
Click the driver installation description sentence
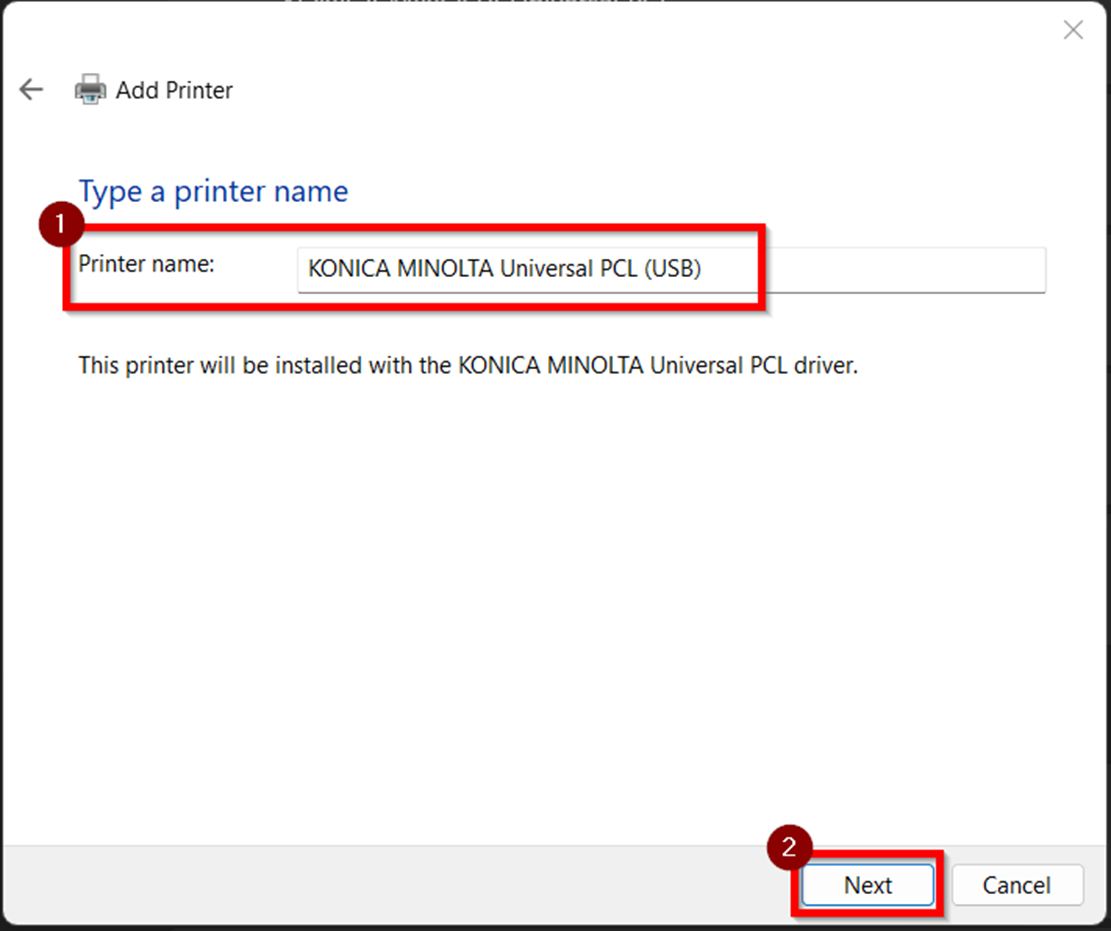click(468, 365)
